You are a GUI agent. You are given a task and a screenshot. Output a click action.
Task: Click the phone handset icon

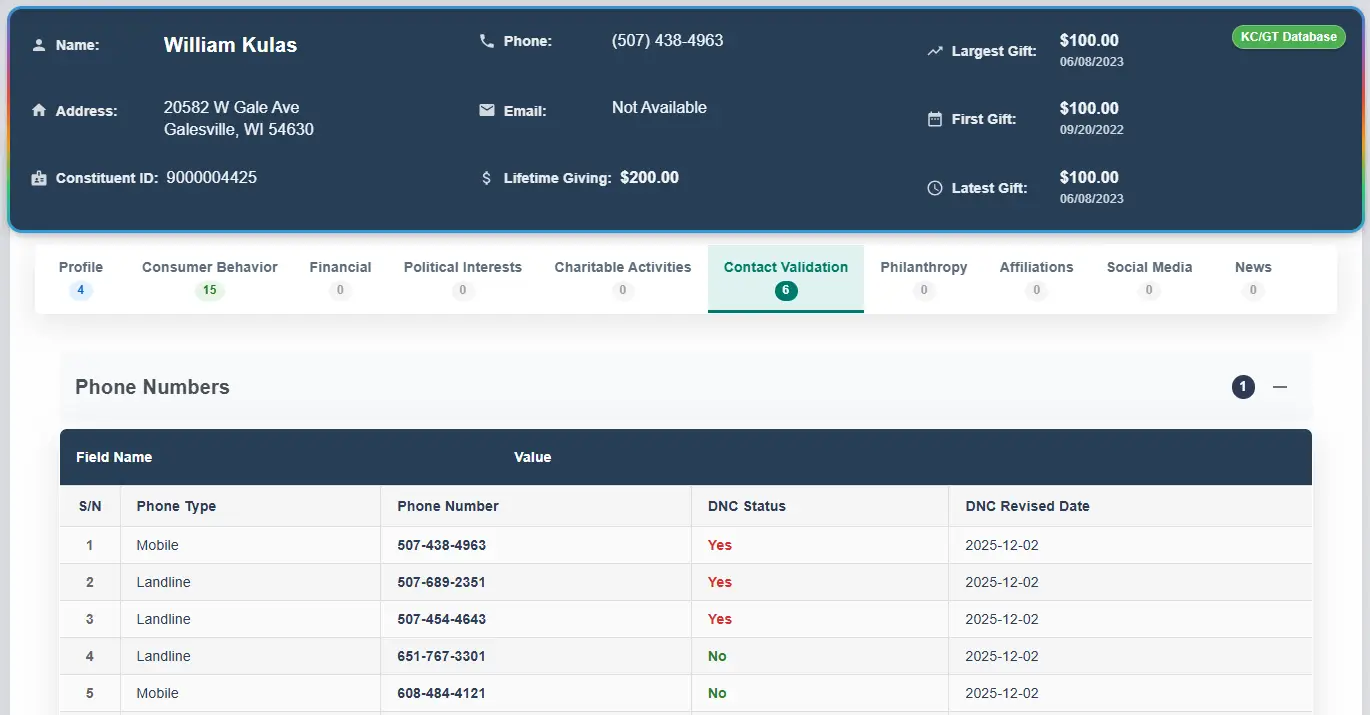487,41
